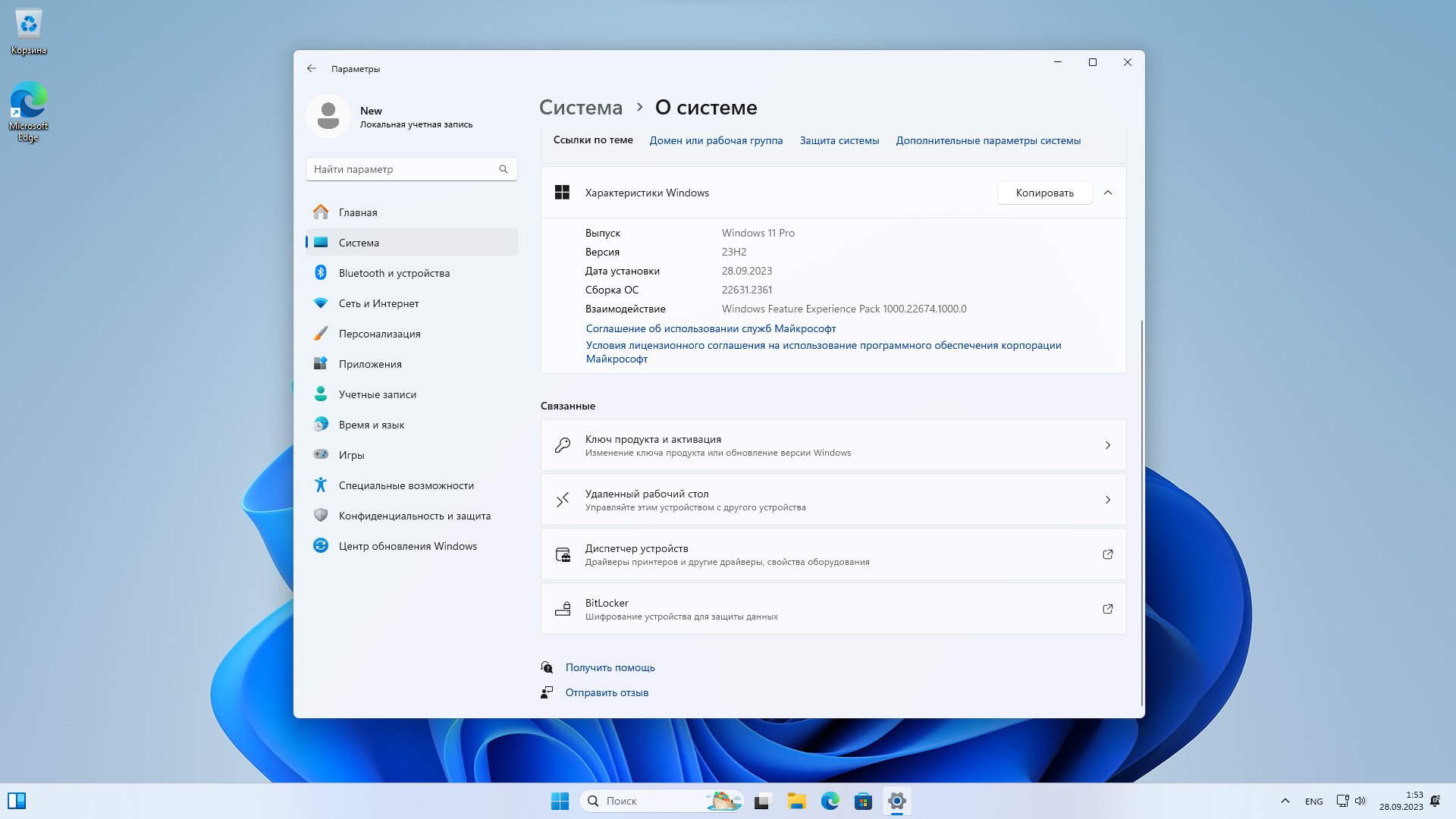Screen dimensions: 1456x819
Task: Expand Удаленный рабочий стол settings
Action: pos(833,500)
